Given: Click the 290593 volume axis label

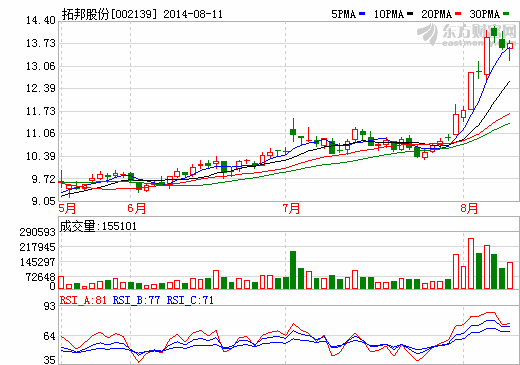Looking at the screenshot, I should point(37,232).
